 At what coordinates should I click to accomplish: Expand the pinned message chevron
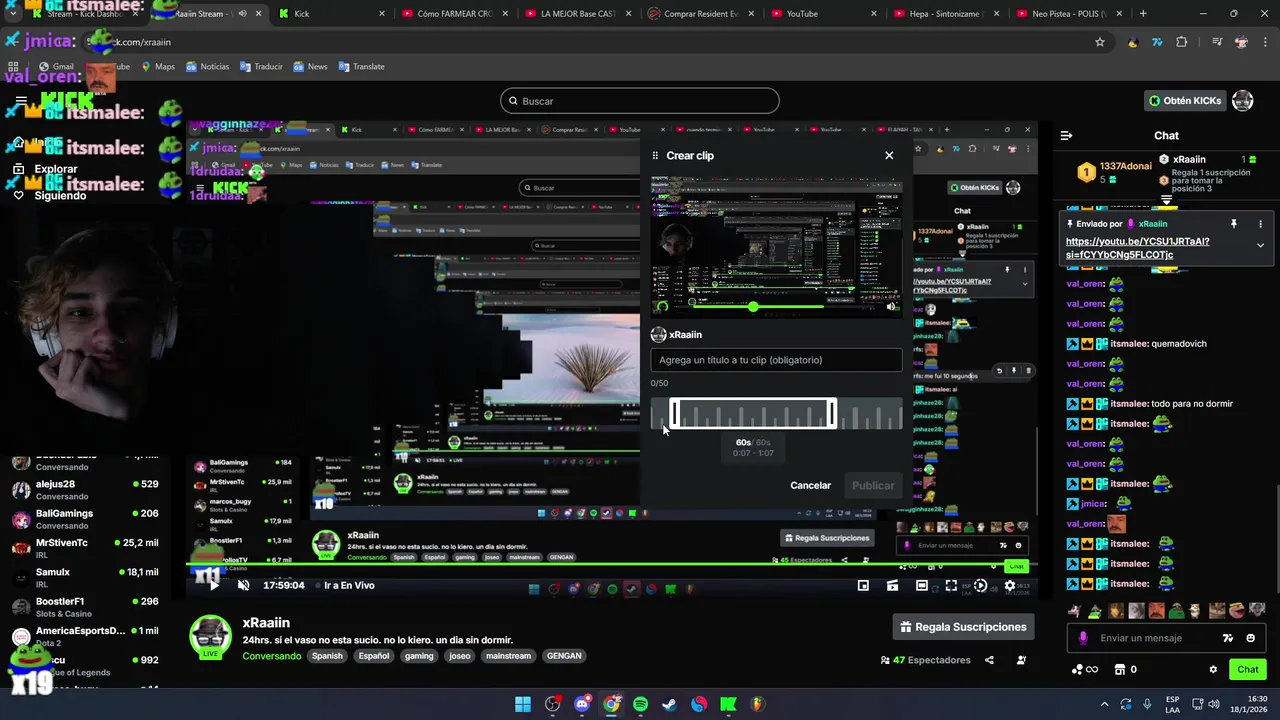(x=1260, y=245)
